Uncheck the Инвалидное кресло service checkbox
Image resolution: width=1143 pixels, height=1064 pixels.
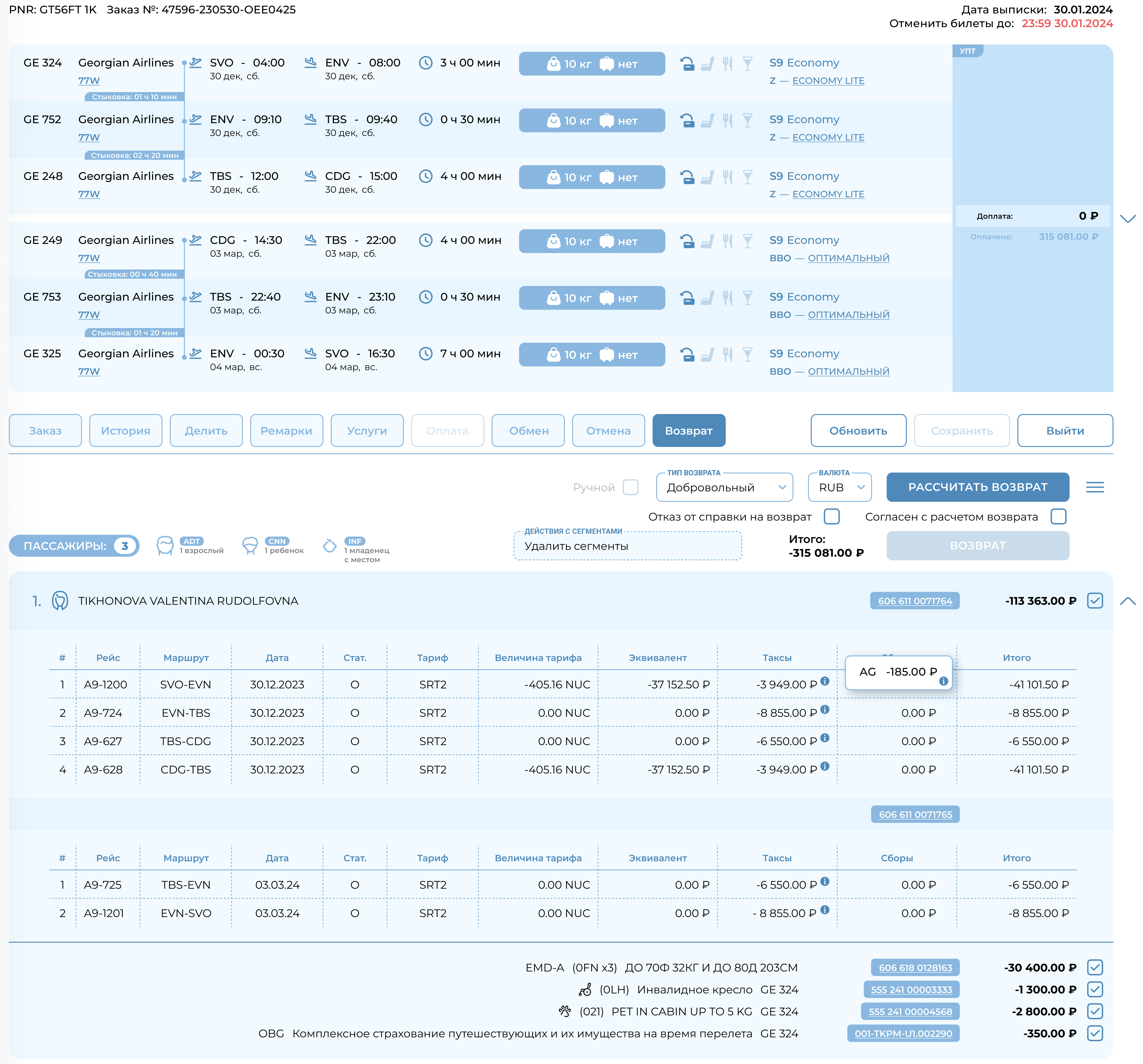point(1095,989)
